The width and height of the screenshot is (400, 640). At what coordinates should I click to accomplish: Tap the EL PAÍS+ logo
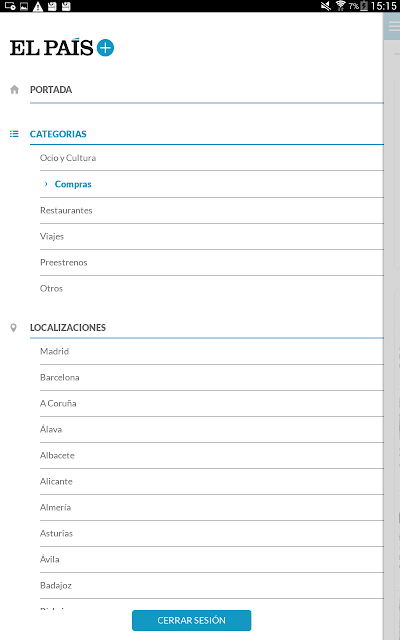pos(62,48)
